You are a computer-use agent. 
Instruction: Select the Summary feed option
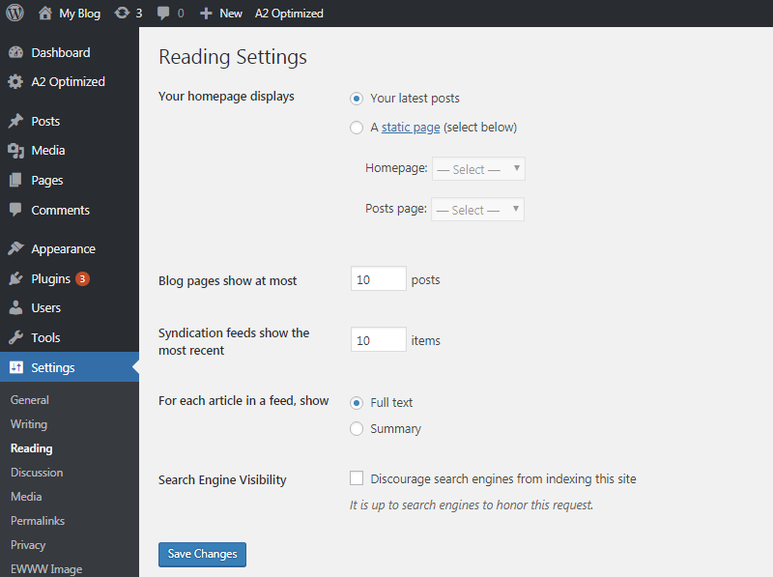pyautogui.click(x=357, y=429)
